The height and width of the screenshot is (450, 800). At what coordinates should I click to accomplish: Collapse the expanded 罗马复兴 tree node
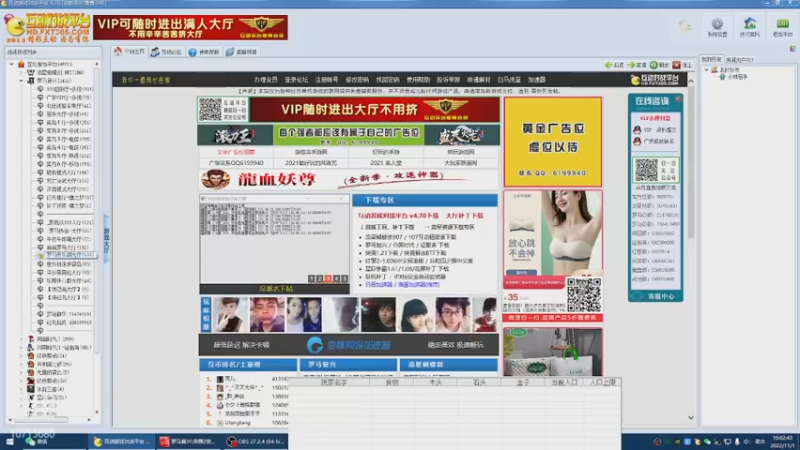(21, 81)
